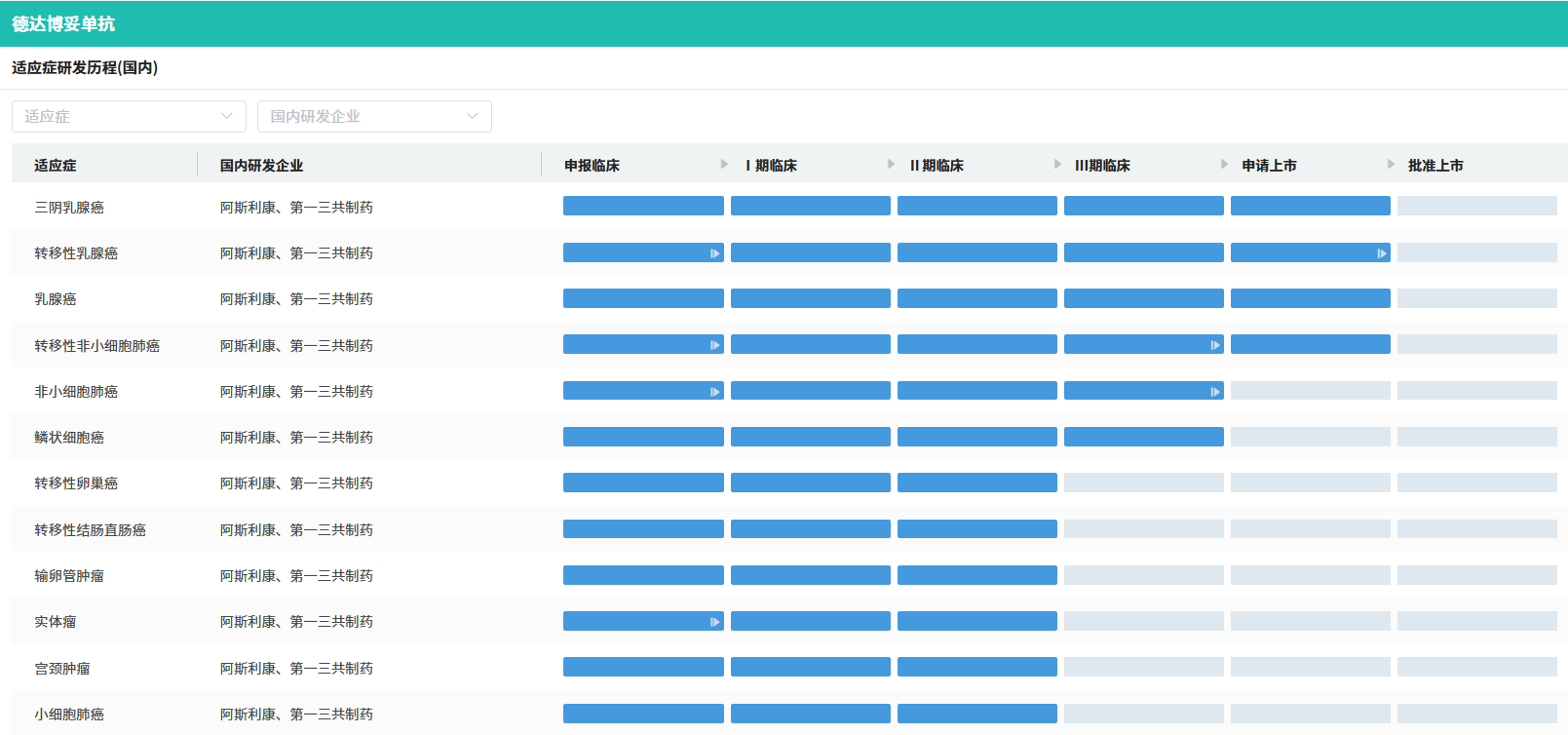Select the 三阴乳腺癌 indication row label
Screen dimensions: 1568x735
69,208
